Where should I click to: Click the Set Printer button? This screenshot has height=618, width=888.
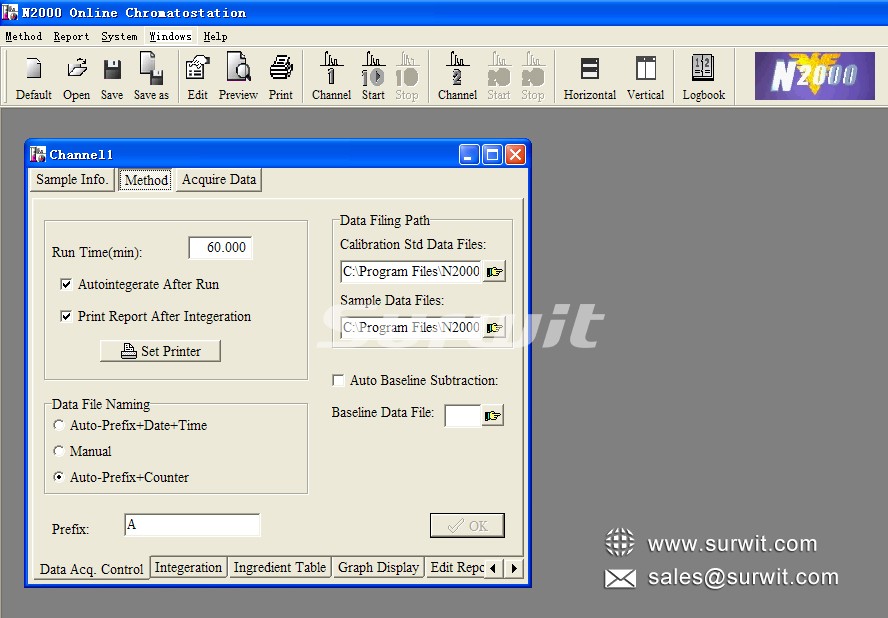tap(160, 351)
